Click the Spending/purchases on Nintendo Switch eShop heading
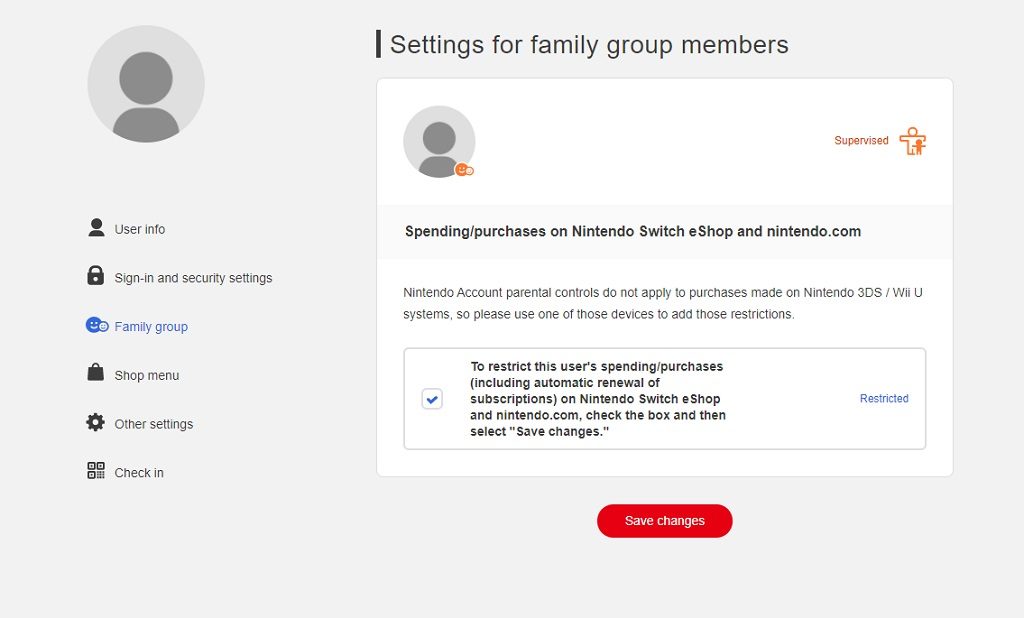This screenshot has width=1024, height=618. (x=633, y=231)
